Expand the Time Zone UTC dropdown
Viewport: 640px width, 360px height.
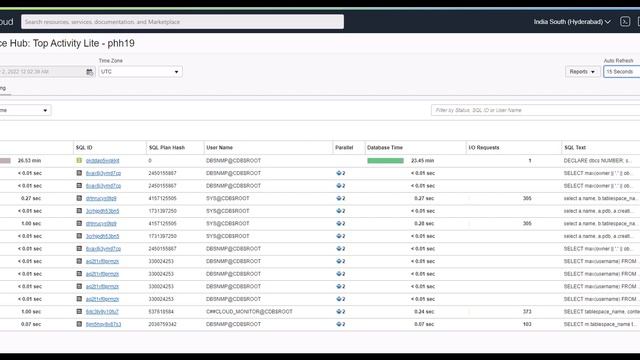coord(140,72)
